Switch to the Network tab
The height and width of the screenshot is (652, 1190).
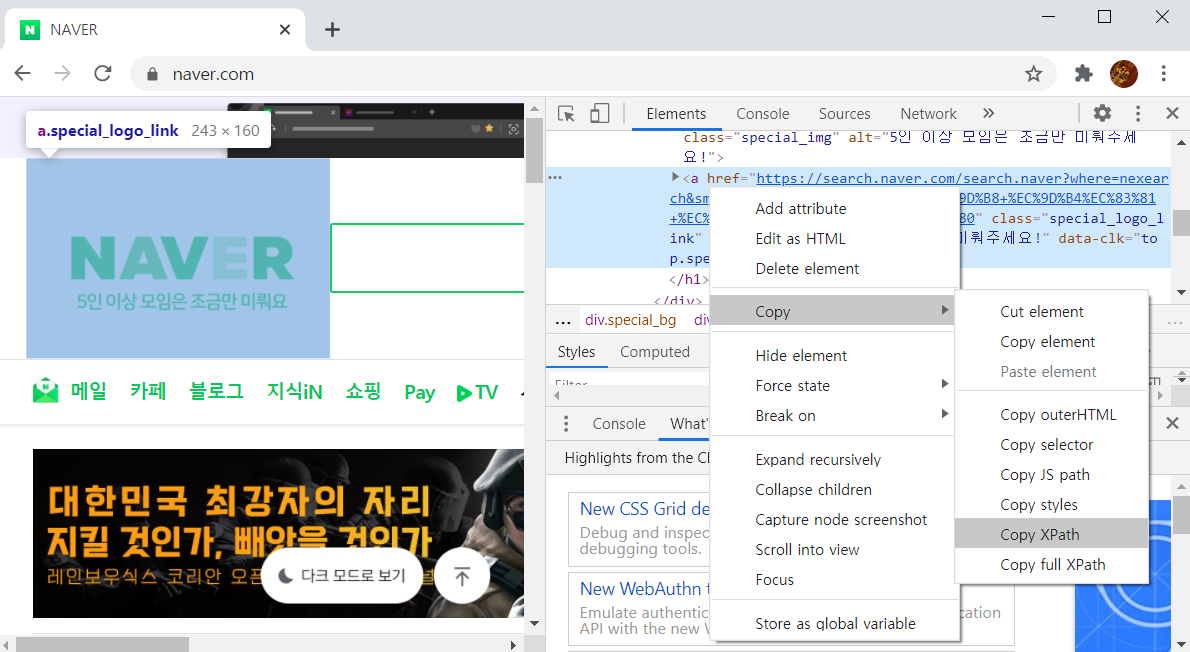928,114
